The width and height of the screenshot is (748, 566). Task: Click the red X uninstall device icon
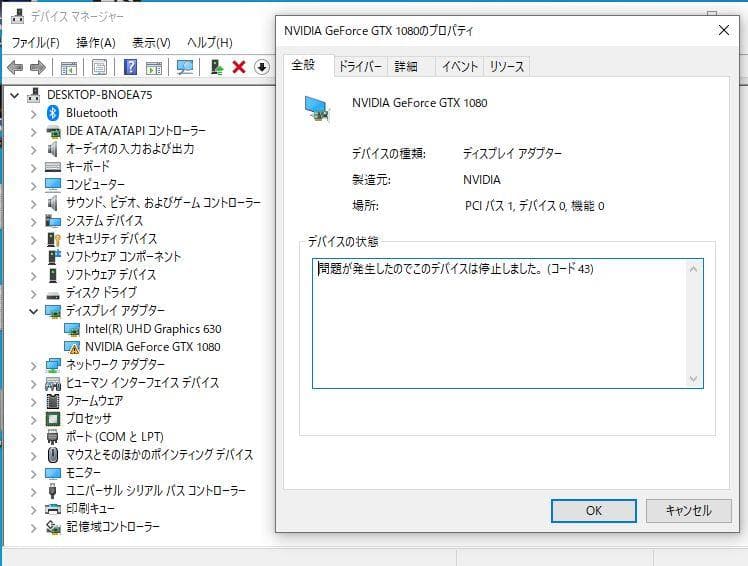[239, 67]
